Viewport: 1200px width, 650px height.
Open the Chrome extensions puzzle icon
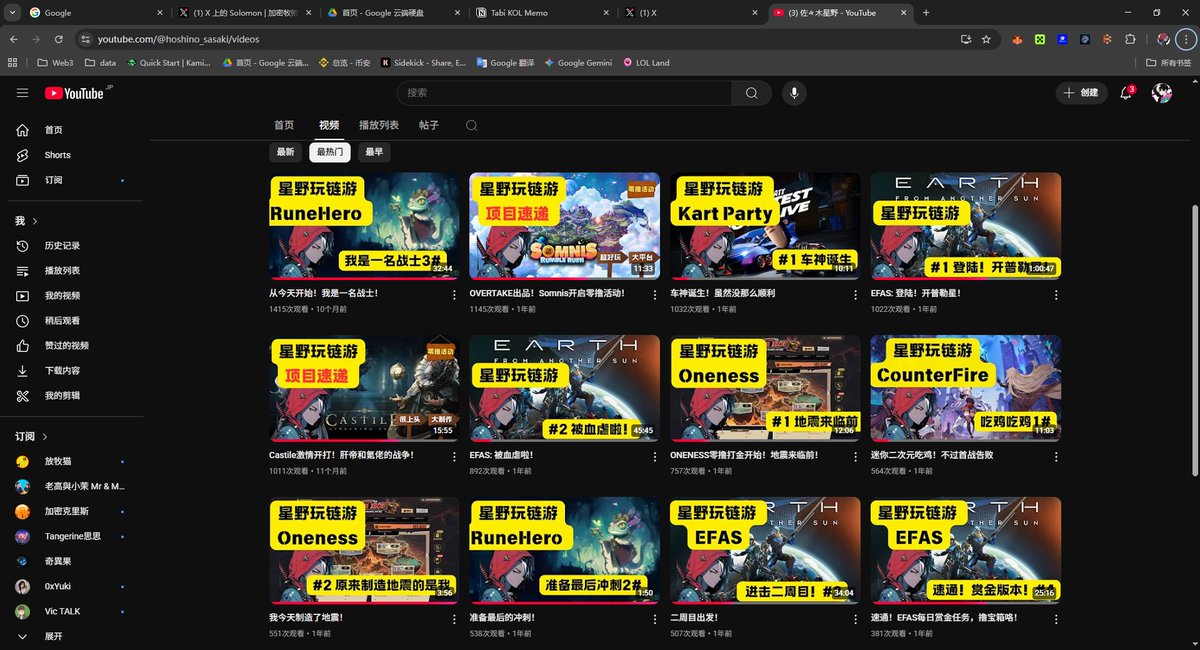(x=1130, y=39)
